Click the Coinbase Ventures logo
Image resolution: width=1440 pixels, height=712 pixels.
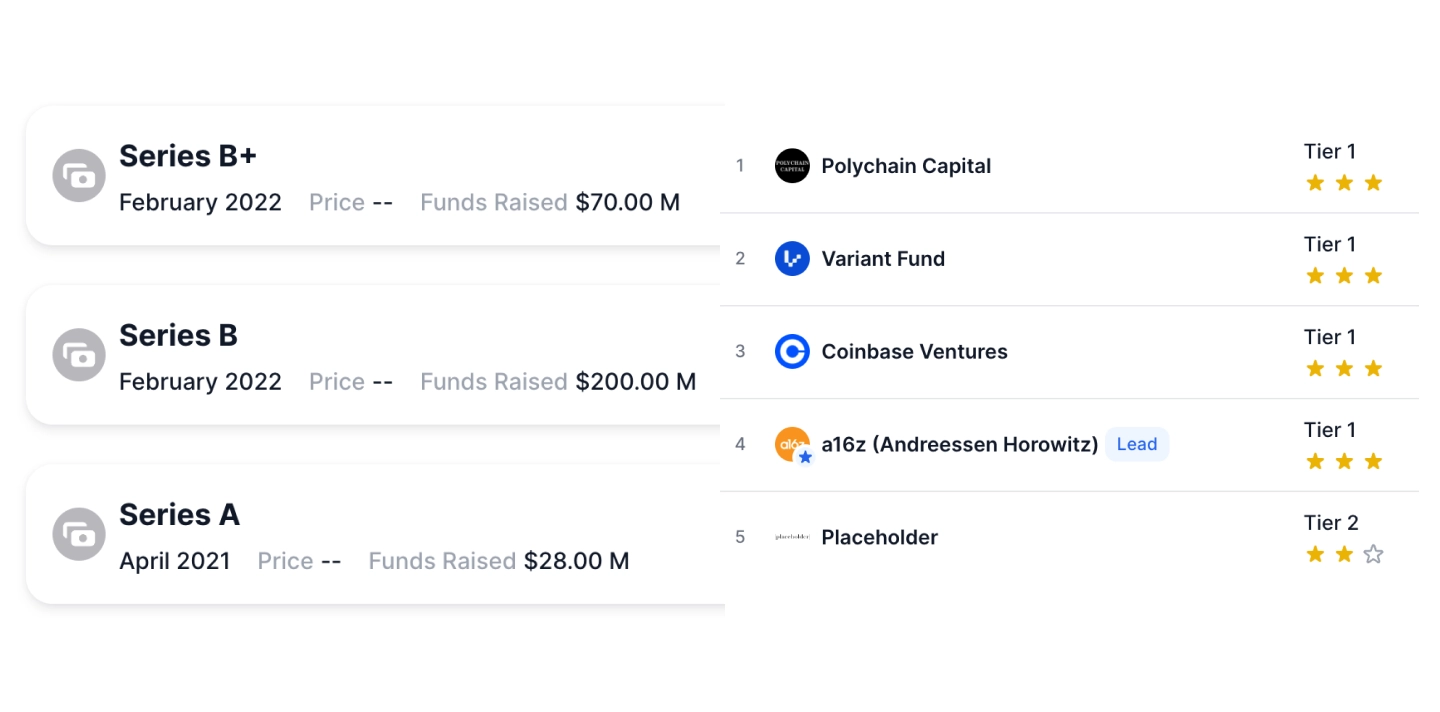click(792, 352)
